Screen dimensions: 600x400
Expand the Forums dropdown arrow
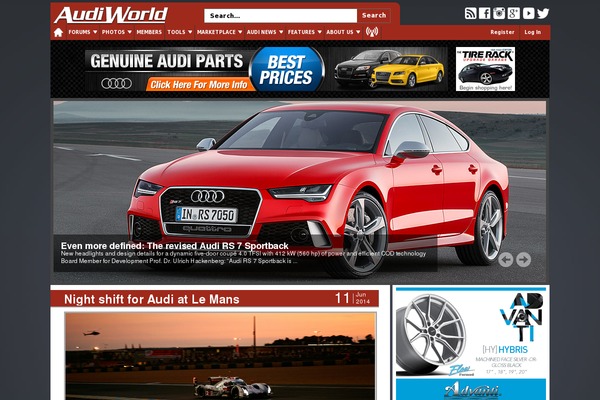coord(95,32)
